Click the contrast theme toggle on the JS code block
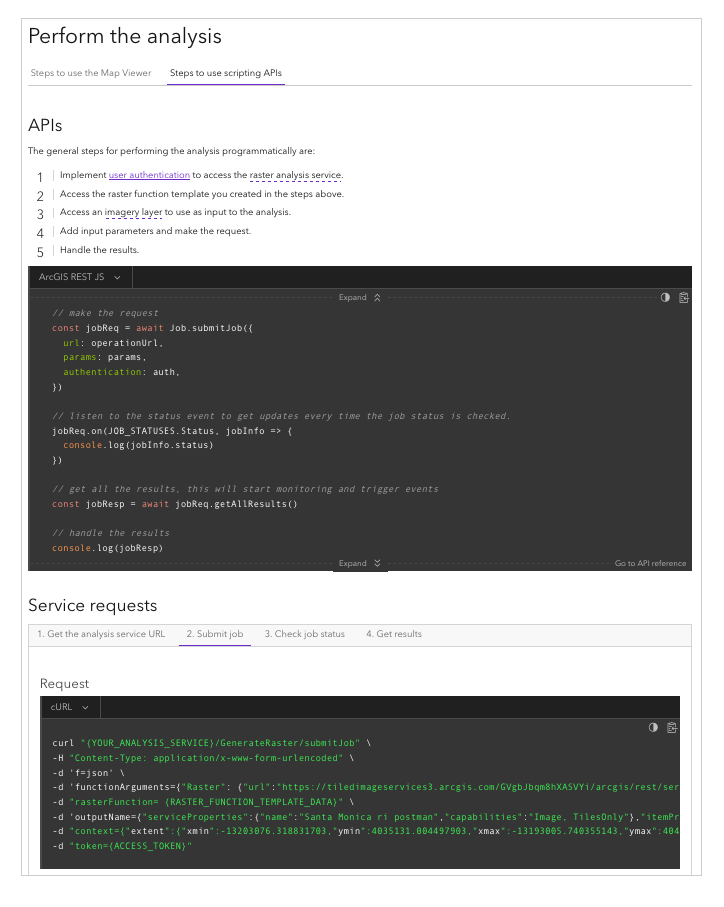The width and height of the screenshot is (724, 907). click(x=665, y=298)
